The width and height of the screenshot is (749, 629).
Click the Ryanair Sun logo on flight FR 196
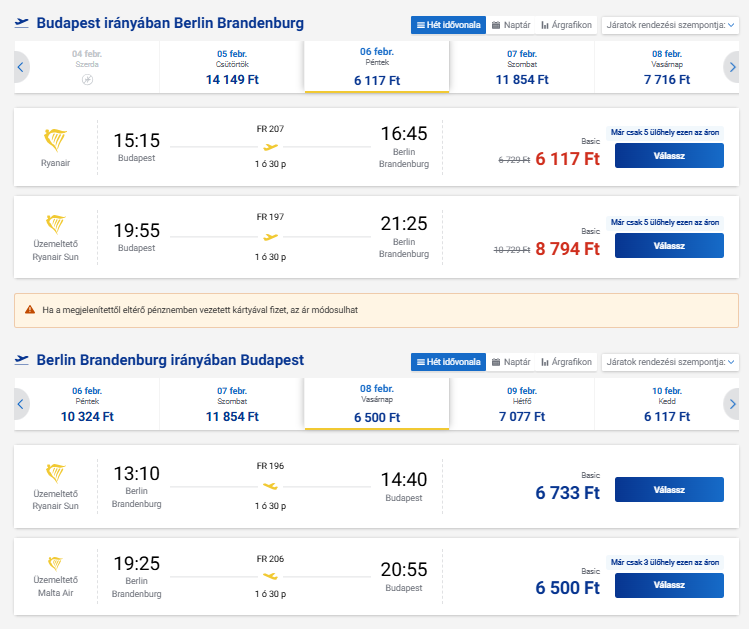[55, 473]
